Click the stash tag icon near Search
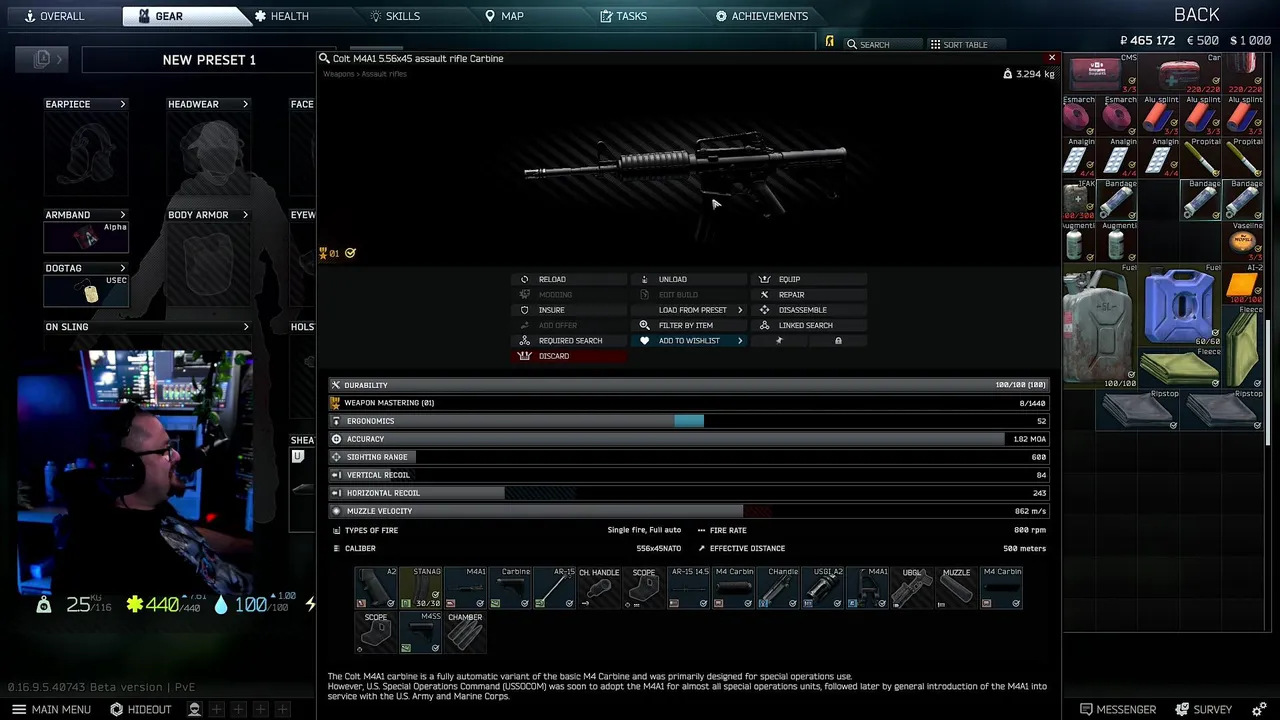The height and width of the screenshot is (720, 1280). 829,42
